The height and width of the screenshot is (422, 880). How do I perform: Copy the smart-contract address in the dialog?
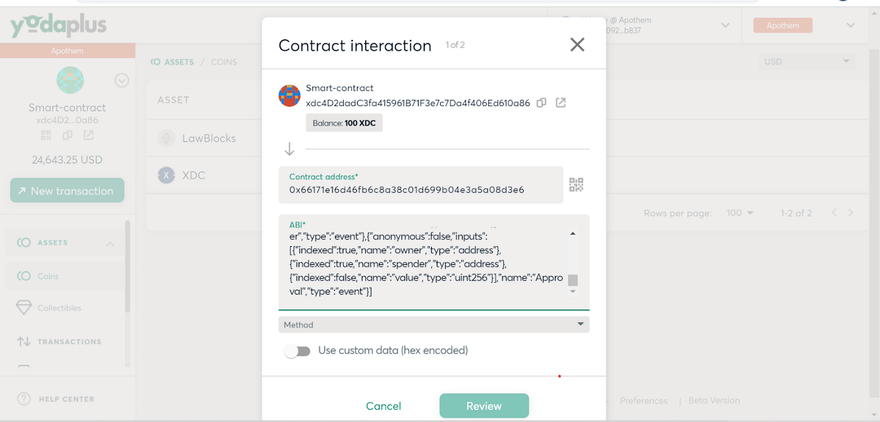pyautogui.click(x=541, y=103)
